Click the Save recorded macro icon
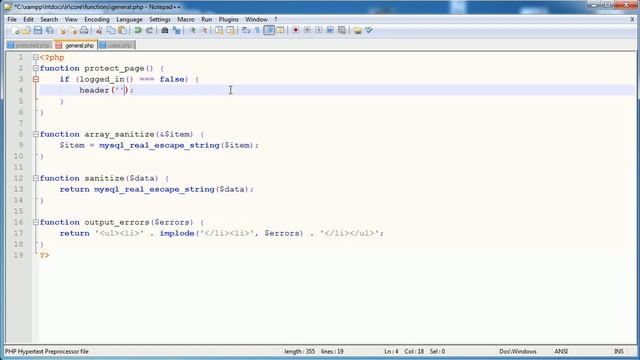This screenshot has height=360, width=640. coord(342,31)
